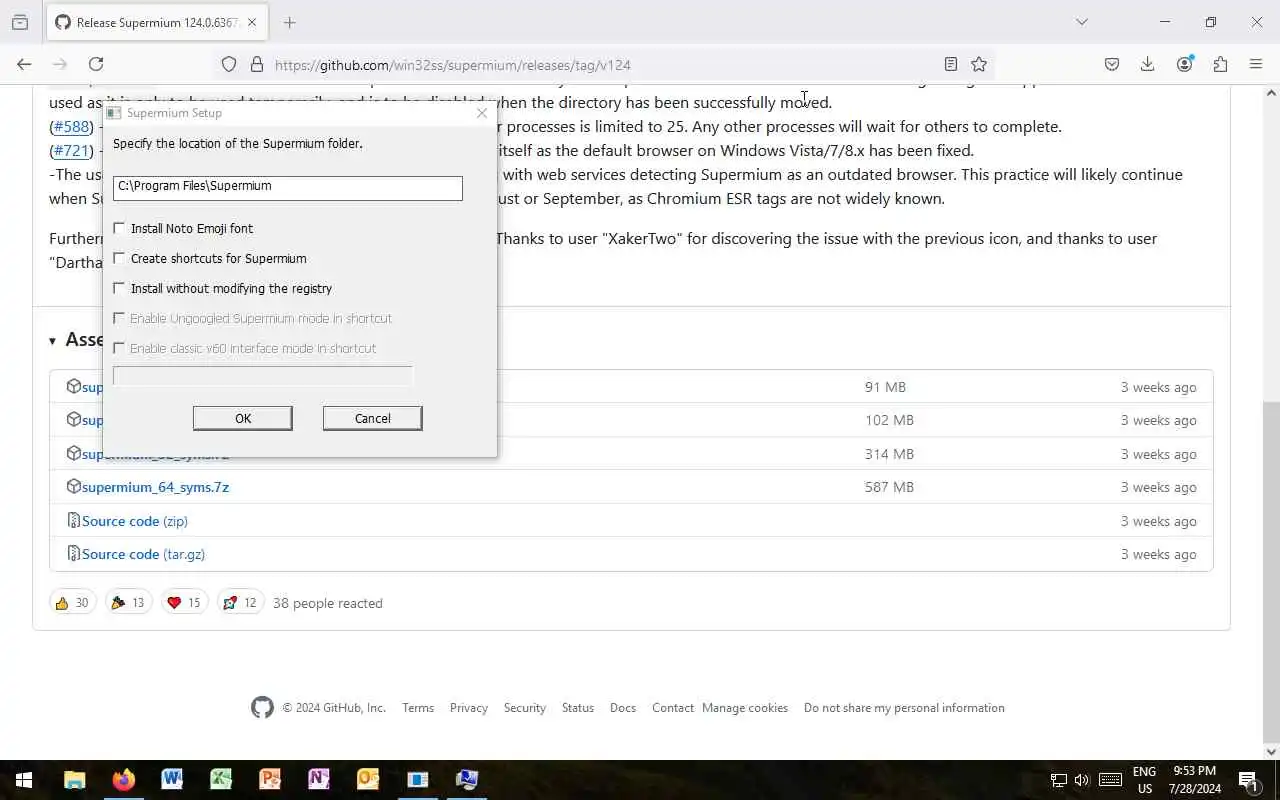Click GitHub logo in footer
1280x800 pixels.
(262, 708)
